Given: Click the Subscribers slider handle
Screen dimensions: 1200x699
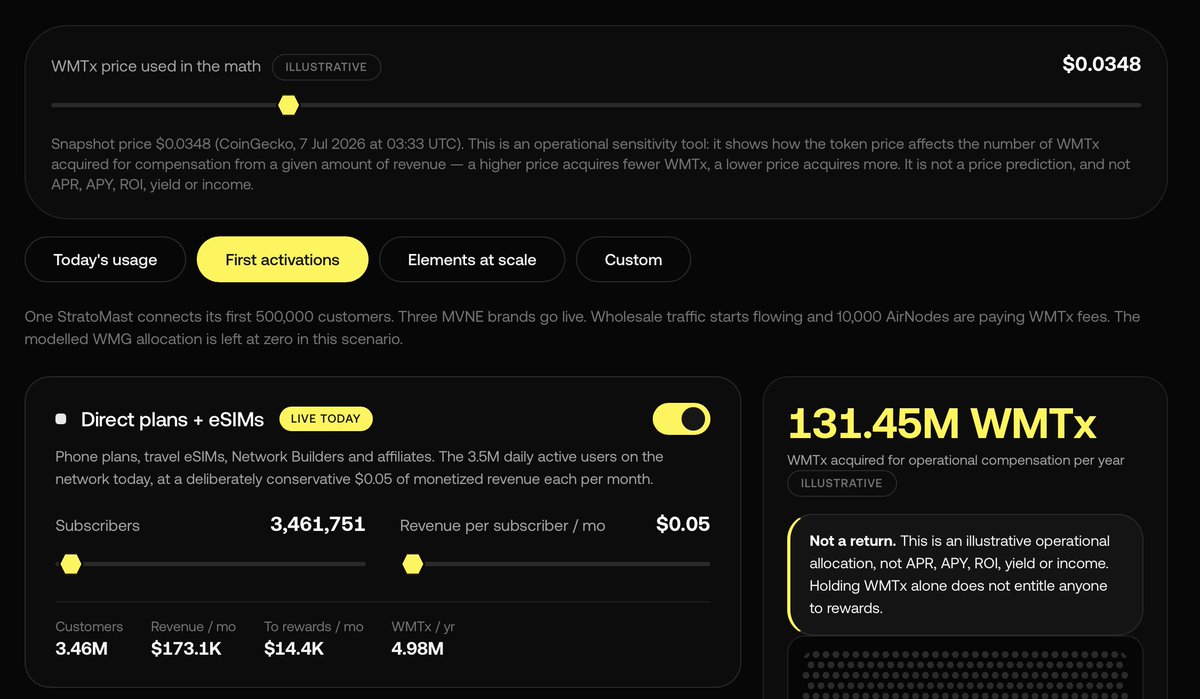Looking at the screenshot, I should [70, 564].
